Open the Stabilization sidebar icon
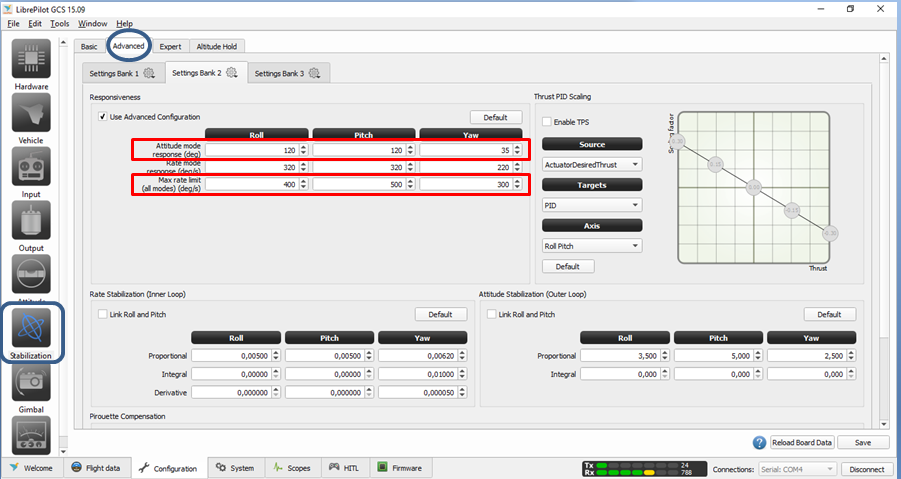901x479 pixels. (31, 329)
